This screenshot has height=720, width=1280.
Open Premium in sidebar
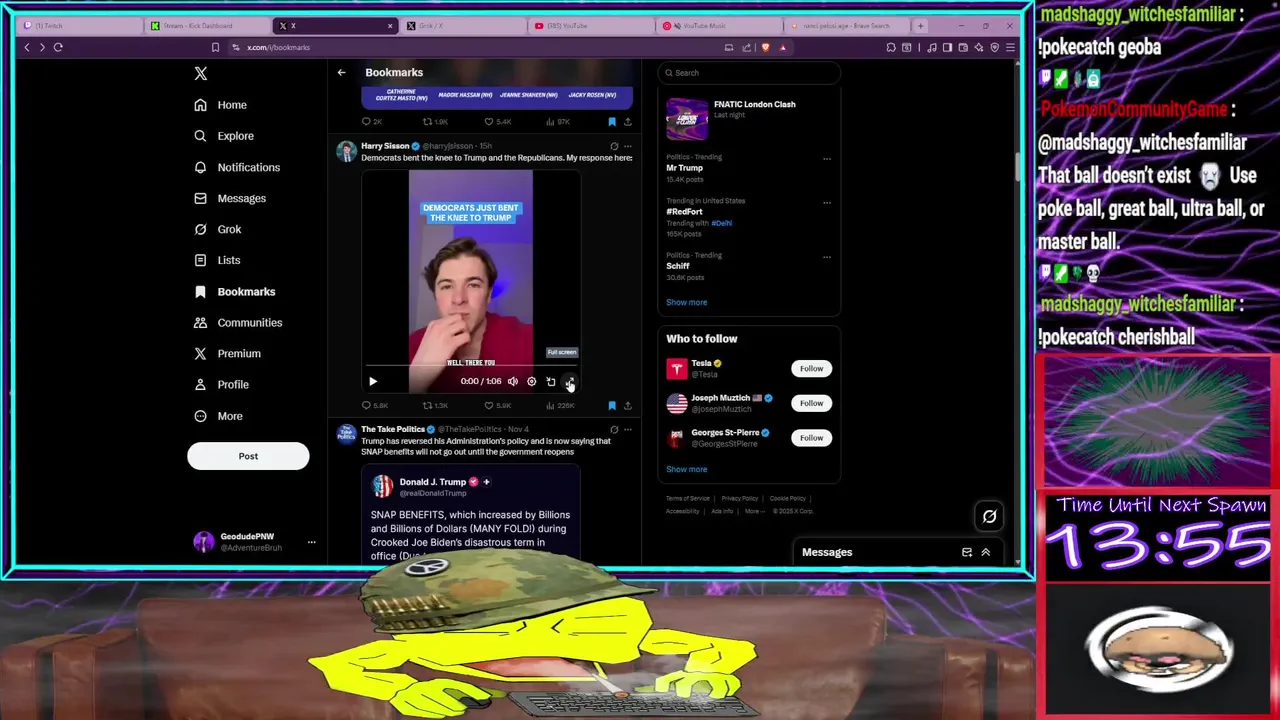(x=228, y=353)
